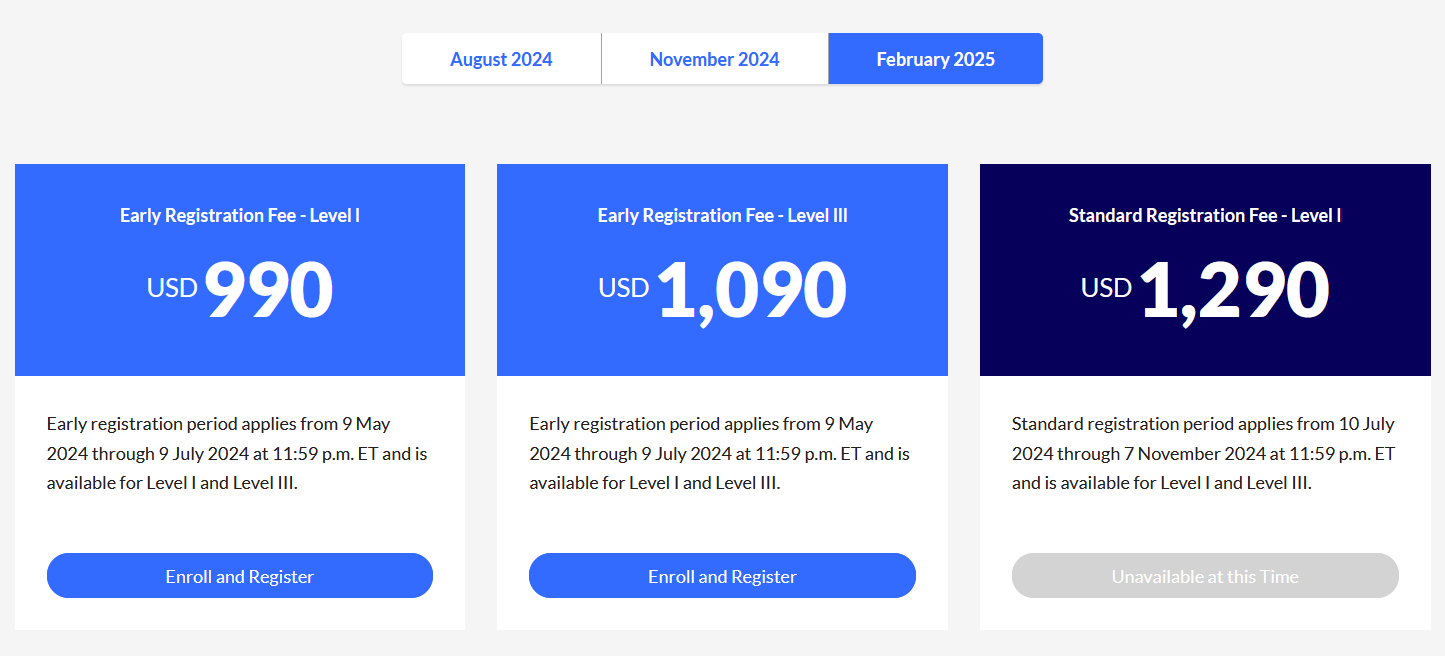Click the USD label beside 990
This screenshot has height=656, width=1445.
coord(172,289)
